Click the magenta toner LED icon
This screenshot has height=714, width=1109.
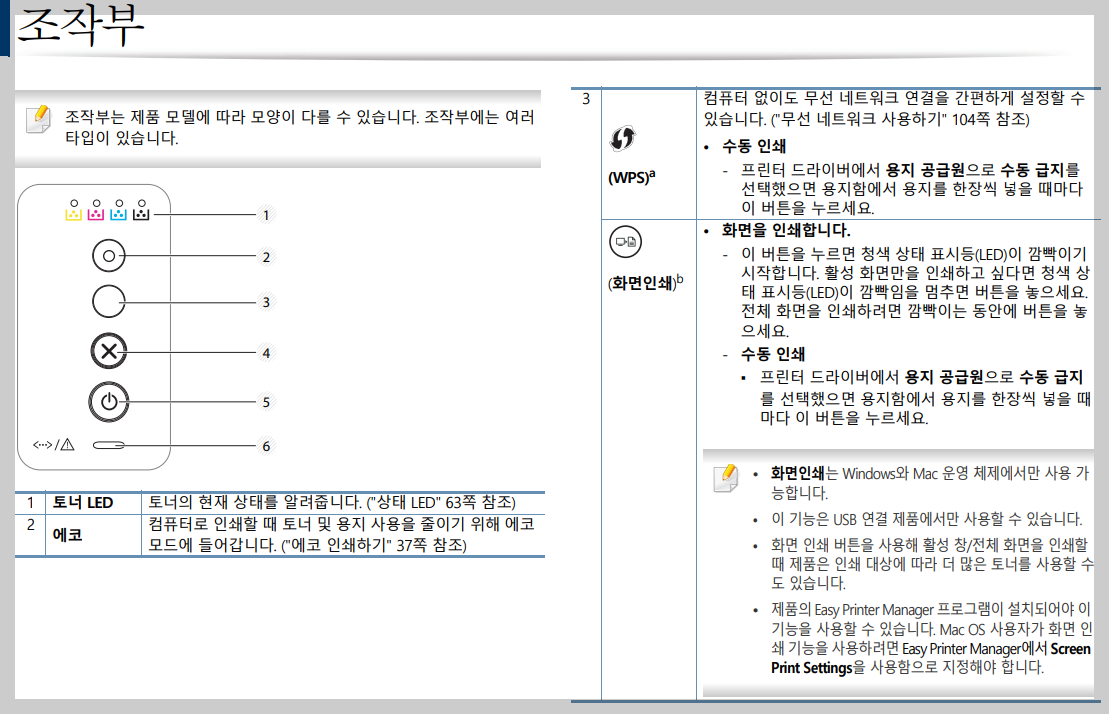tap(96, 211)
